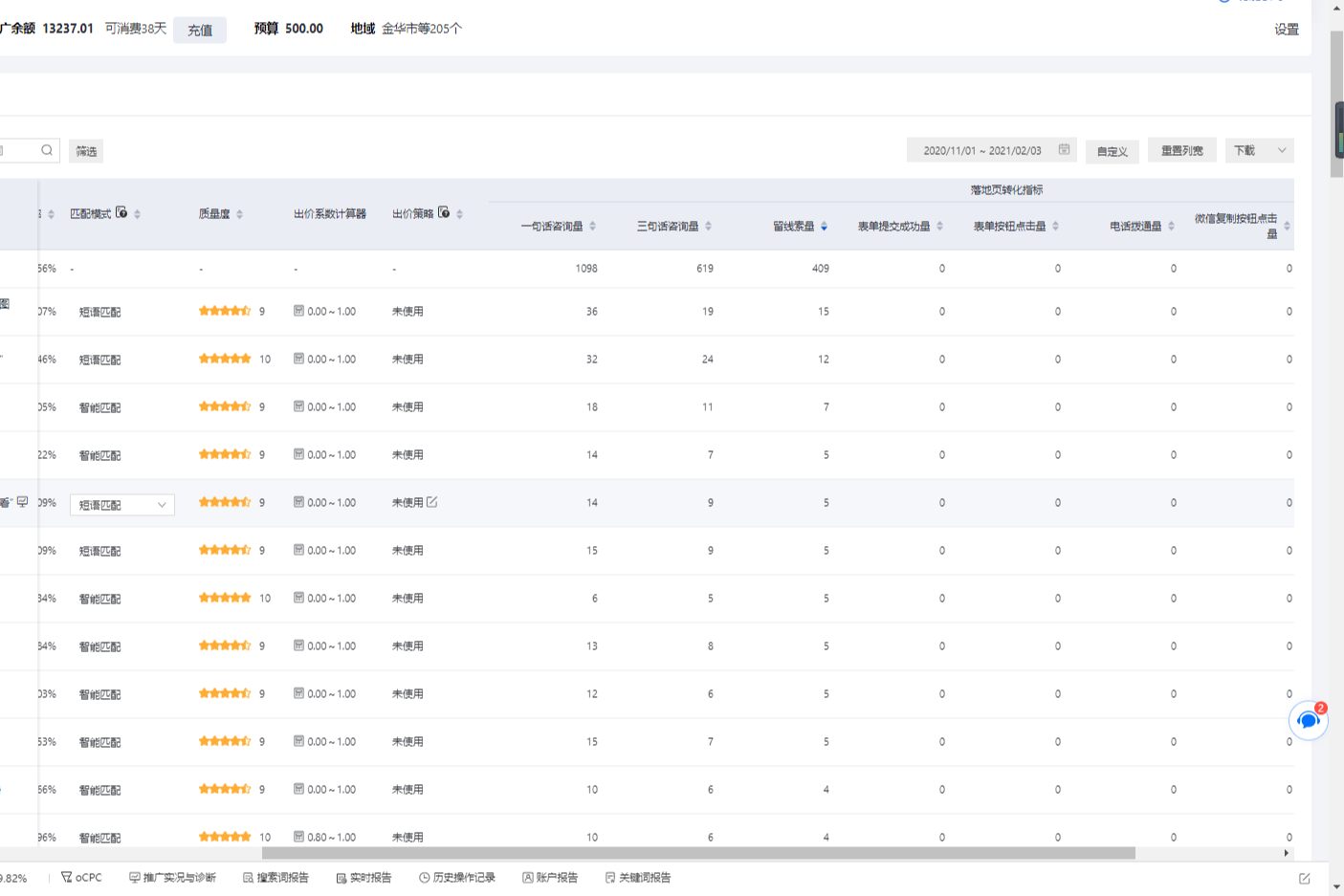Toggle sort on 质量度 column
1344x896 pixels.
click(239, 214)
